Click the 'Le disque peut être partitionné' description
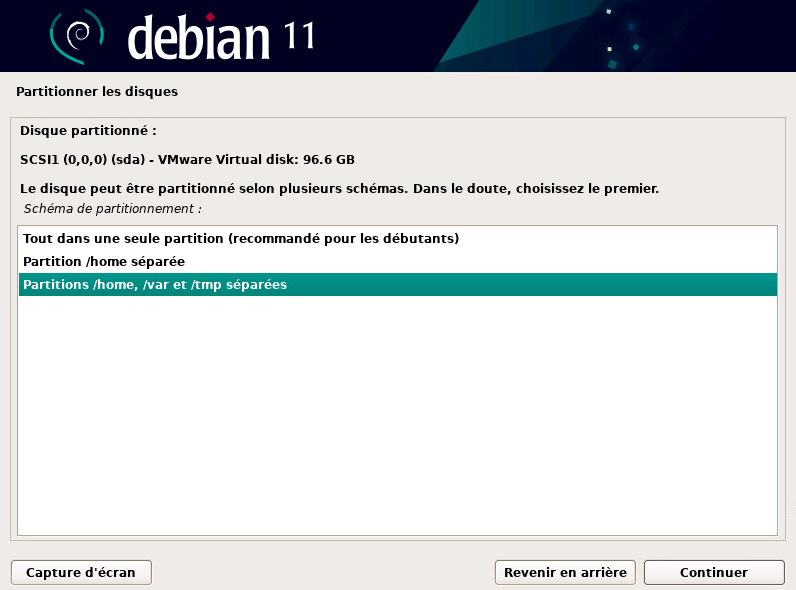 point(340,188)
